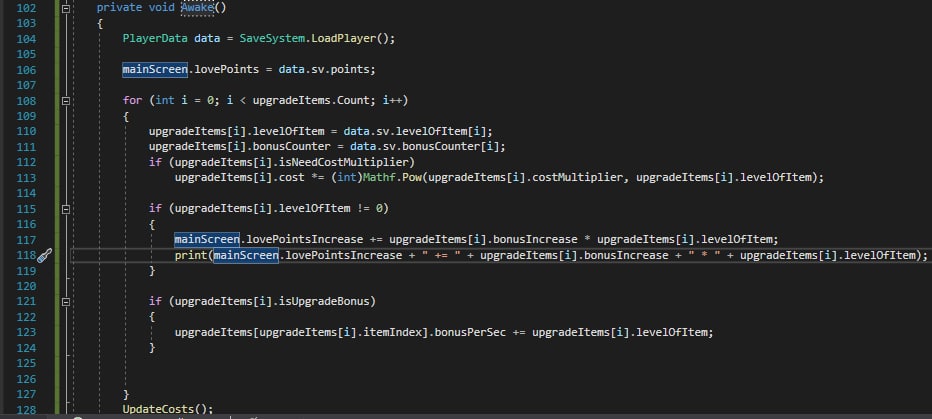
Task: Click private keyword on line 102
Action: click(x=119, y=8)
